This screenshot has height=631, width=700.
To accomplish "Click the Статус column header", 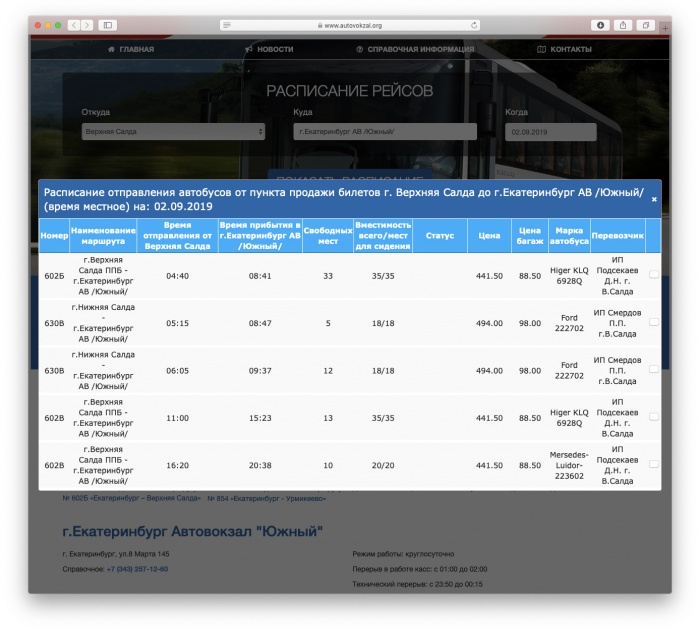I will (440, 236).
